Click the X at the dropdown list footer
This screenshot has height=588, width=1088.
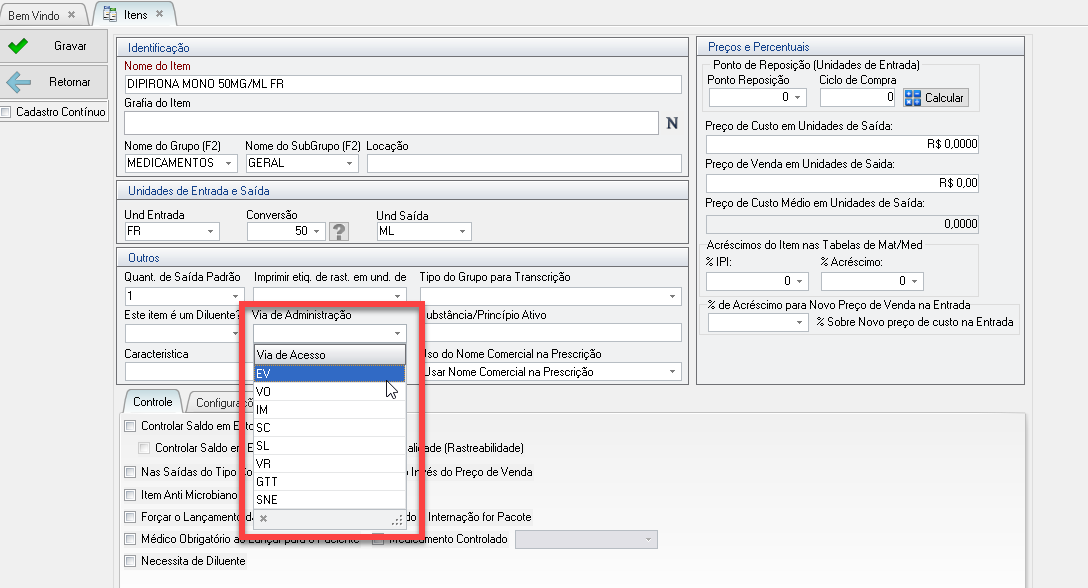[x=264, y=518]
